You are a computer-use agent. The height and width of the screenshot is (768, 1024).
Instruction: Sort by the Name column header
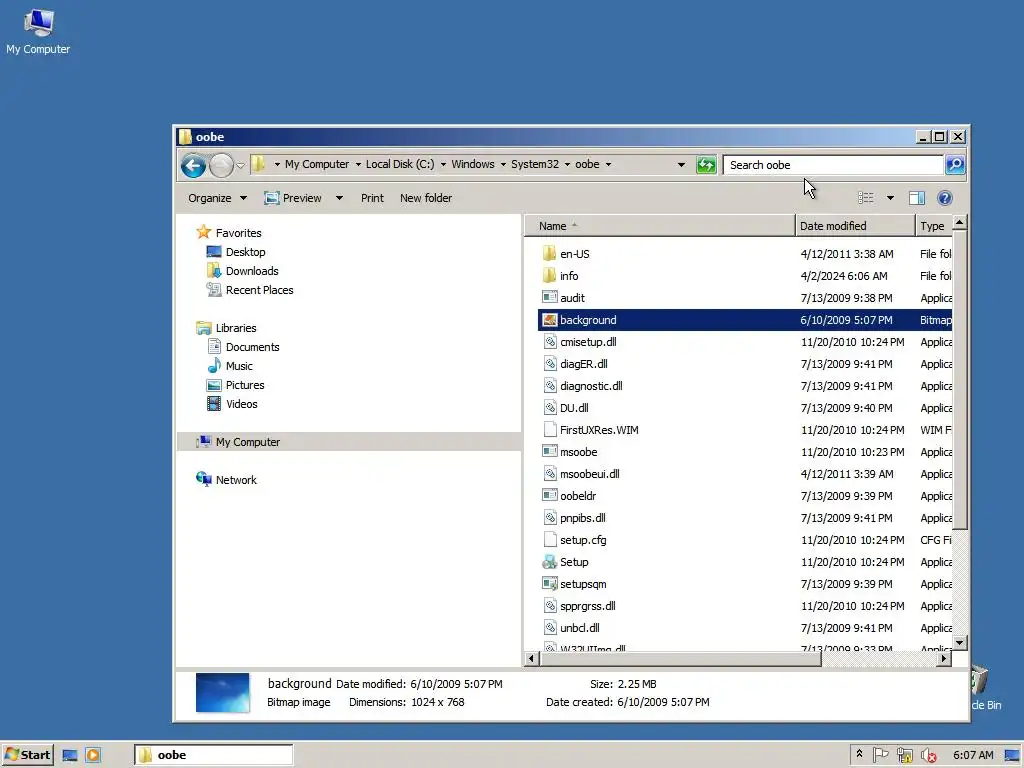[660, 226]
